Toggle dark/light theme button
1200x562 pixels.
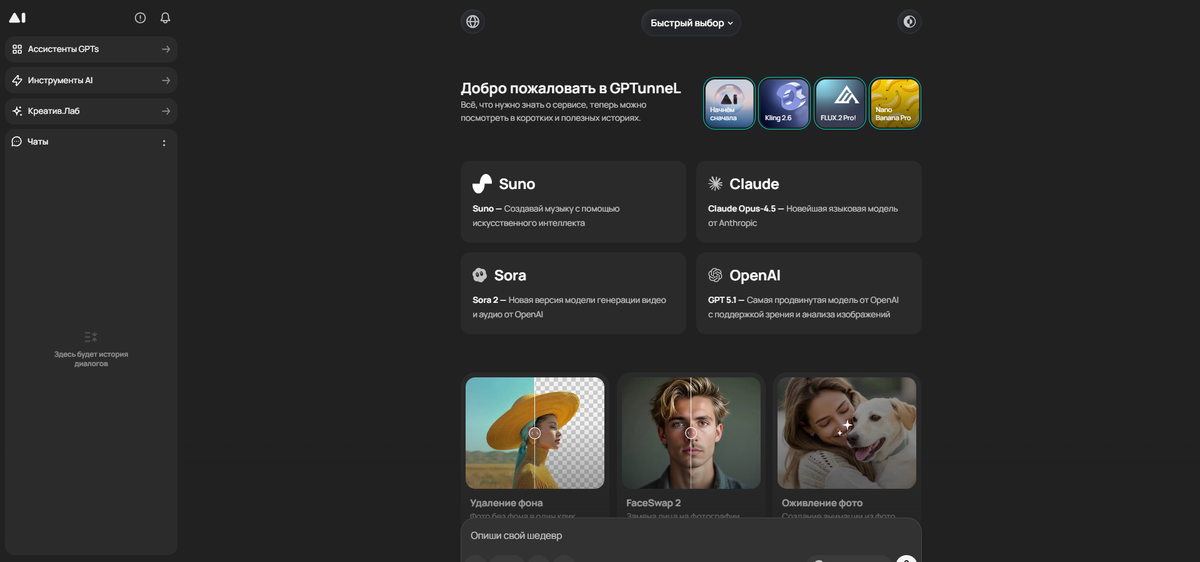pos(909,21)
